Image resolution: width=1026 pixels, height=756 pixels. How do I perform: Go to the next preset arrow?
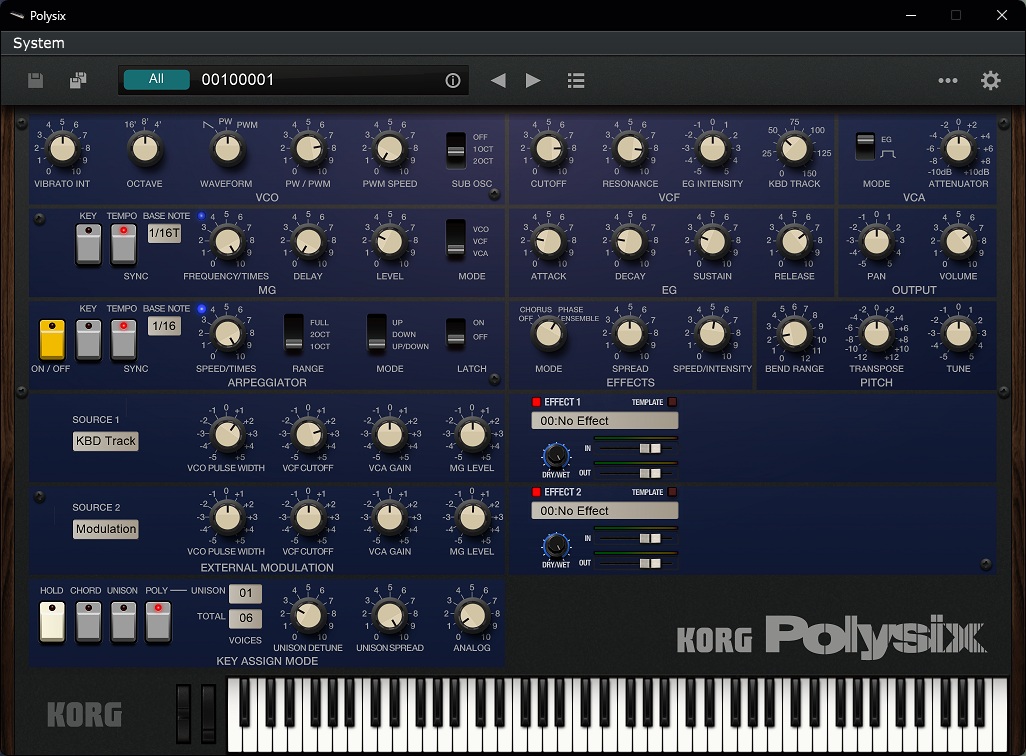[x=533, y=81]
